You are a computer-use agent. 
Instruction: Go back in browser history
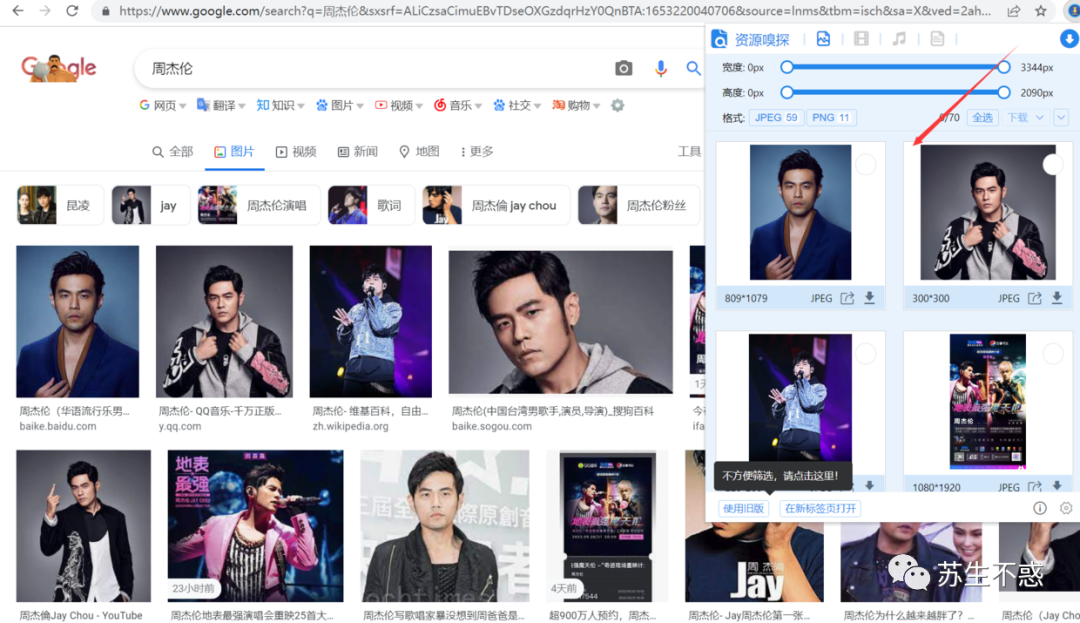click(x=18, y=11)
